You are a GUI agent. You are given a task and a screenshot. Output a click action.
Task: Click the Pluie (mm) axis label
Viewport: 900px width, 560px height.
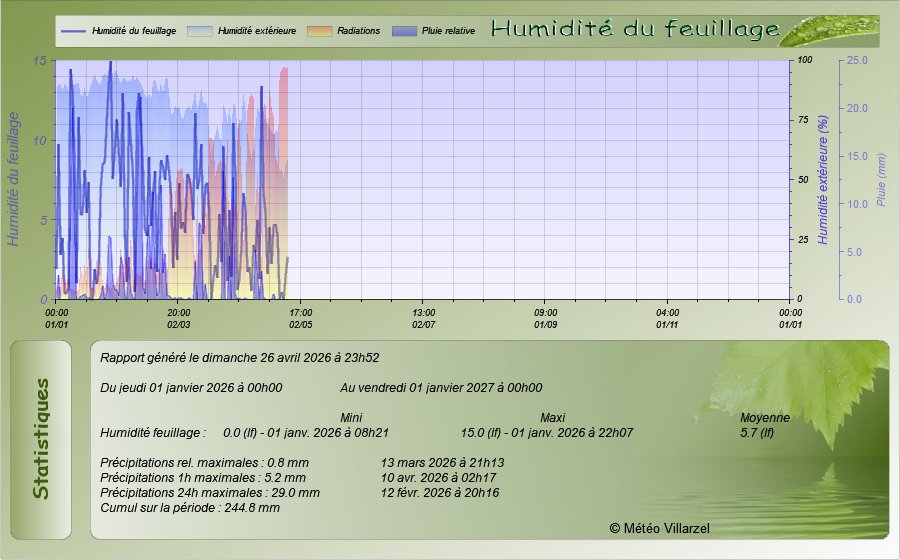tap(881, 179)
